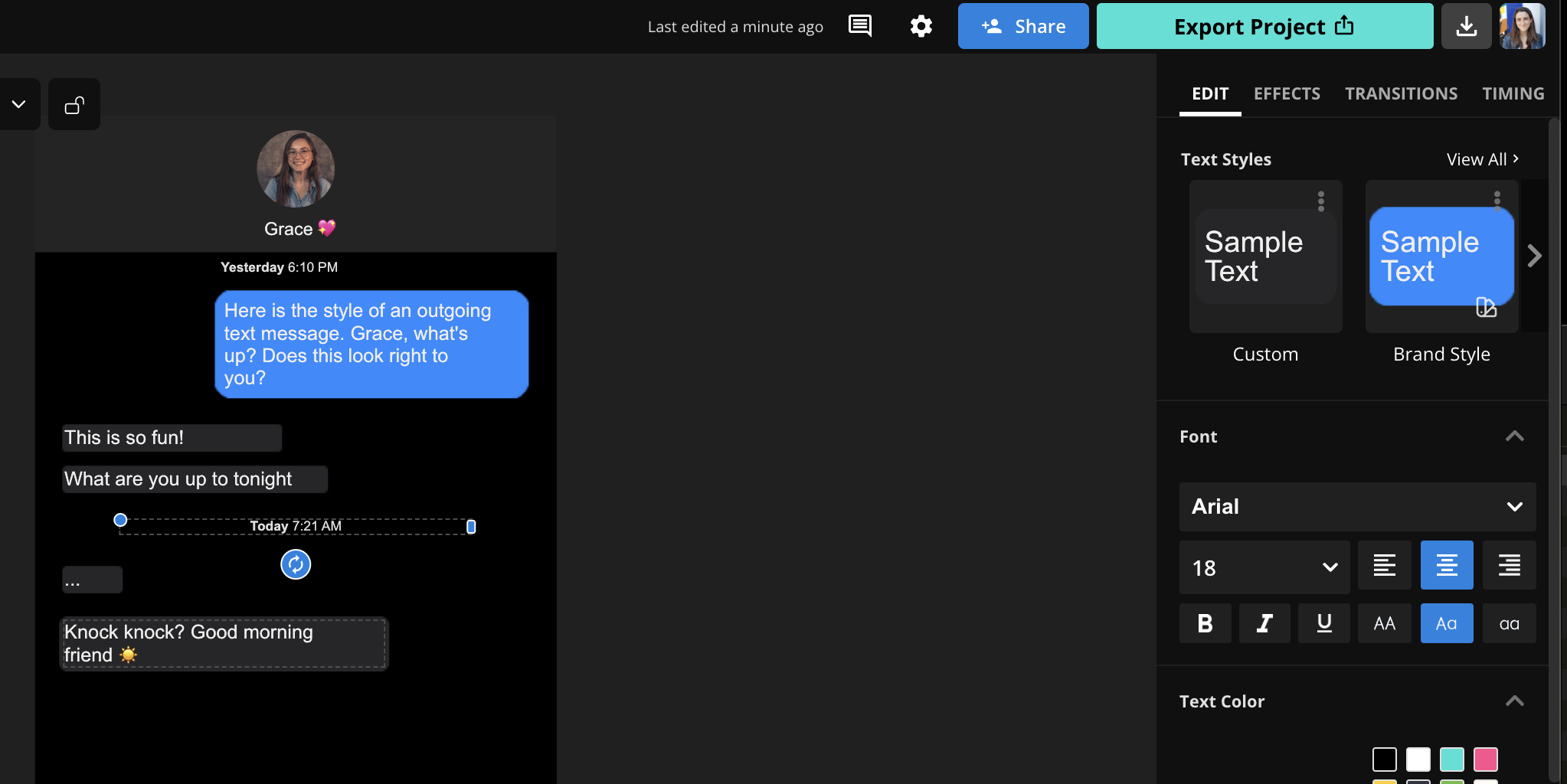Screen dimensions: 1567x784
Task: Toggle italic formatting
Action: click(1264, 623)
